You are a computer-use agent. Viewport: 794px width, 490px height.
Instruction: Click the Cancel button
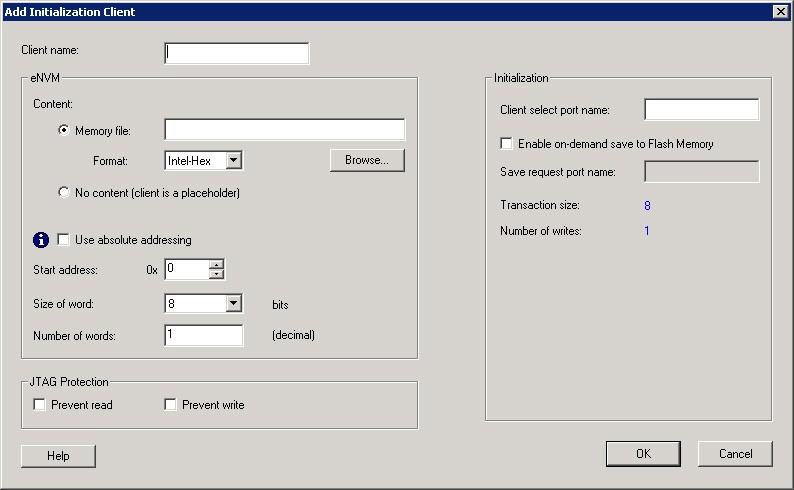click(x=735, y=454)
